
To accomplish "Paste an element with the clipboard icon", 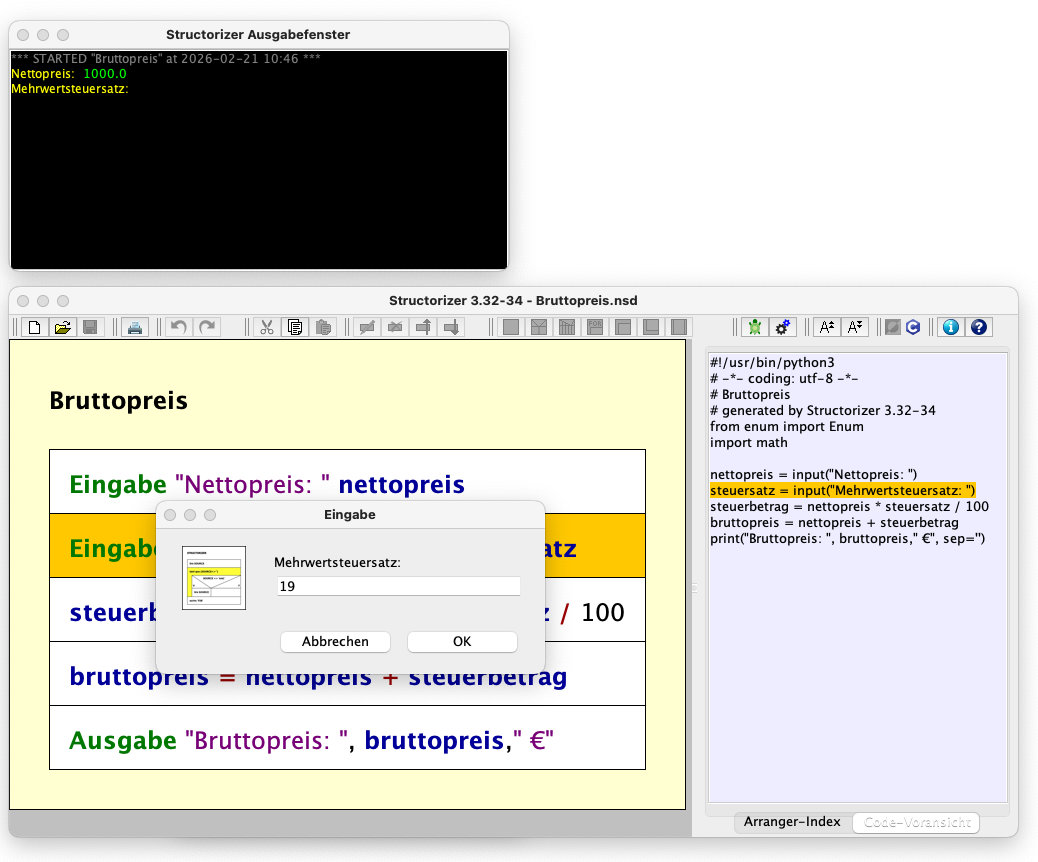I will coord(324,327).
